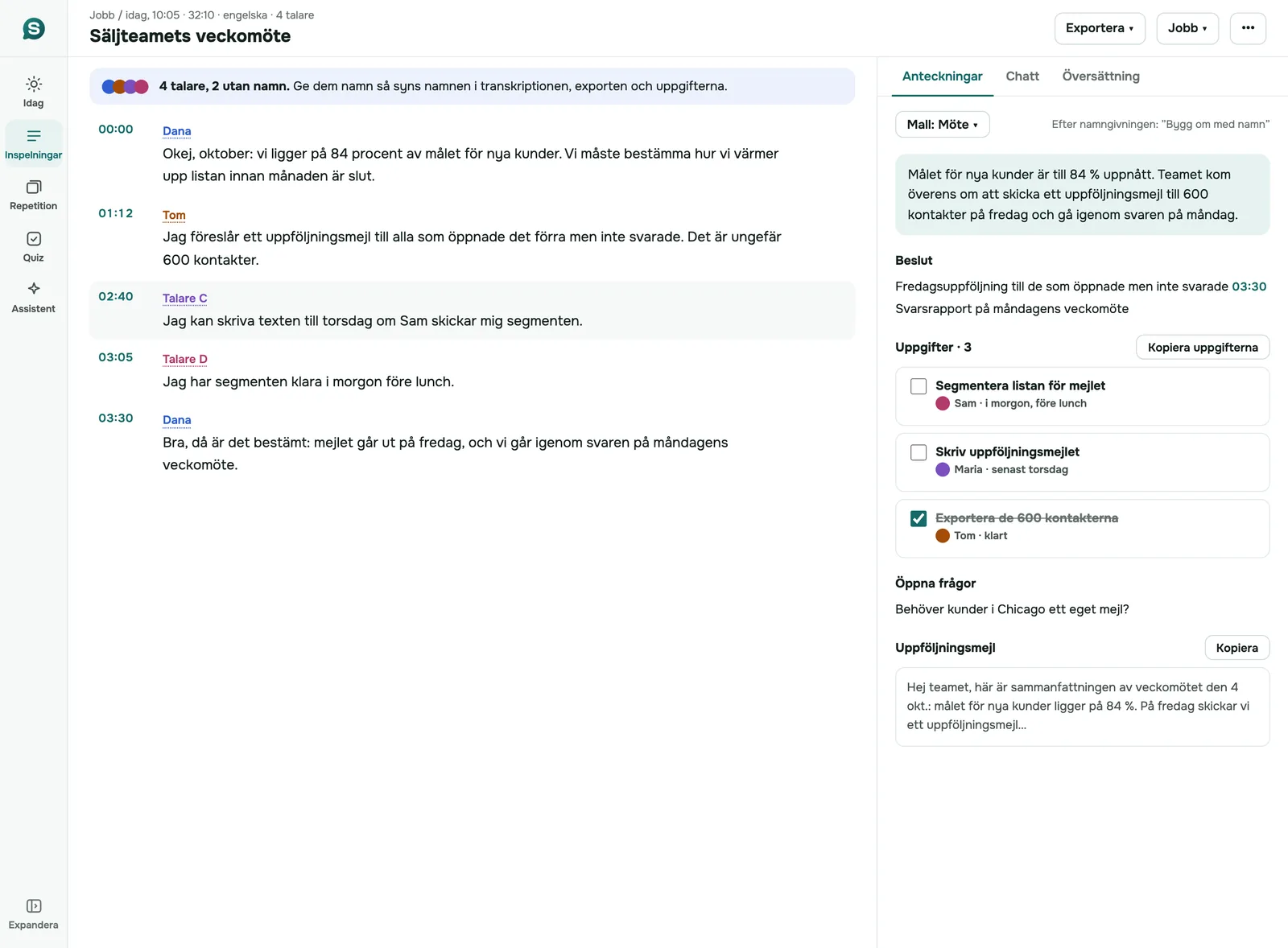The width and height of the screenshot is (1288, 948).
Task: Select the Inspelningar sidebar icon
Action: pos(33,136)
